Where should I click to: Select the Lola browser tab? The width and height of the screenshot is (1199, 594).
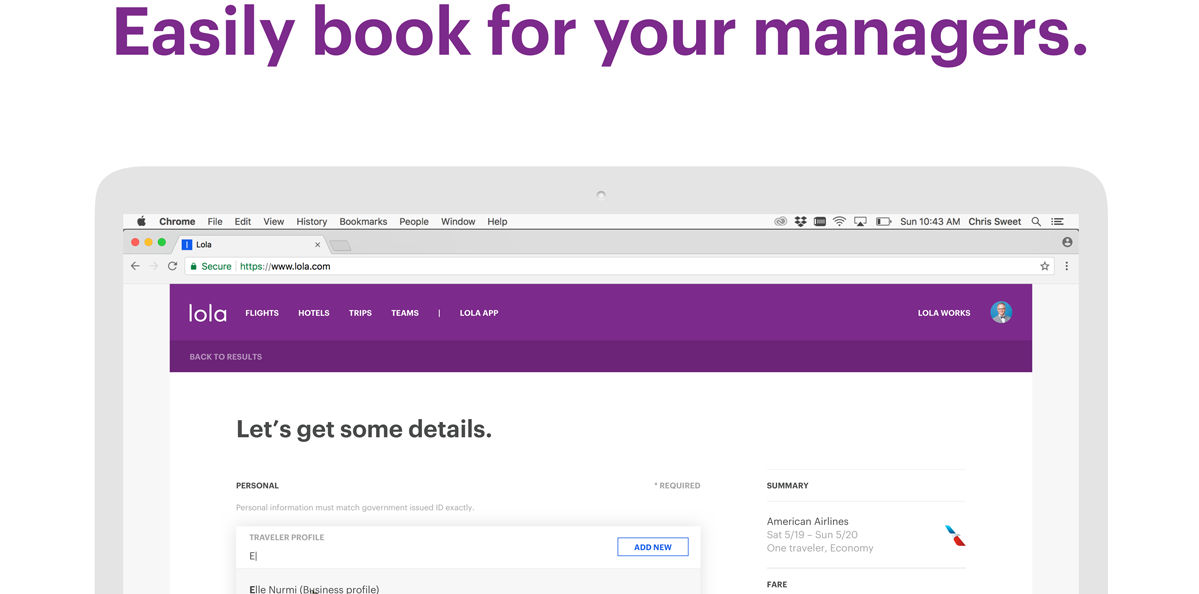251,245
